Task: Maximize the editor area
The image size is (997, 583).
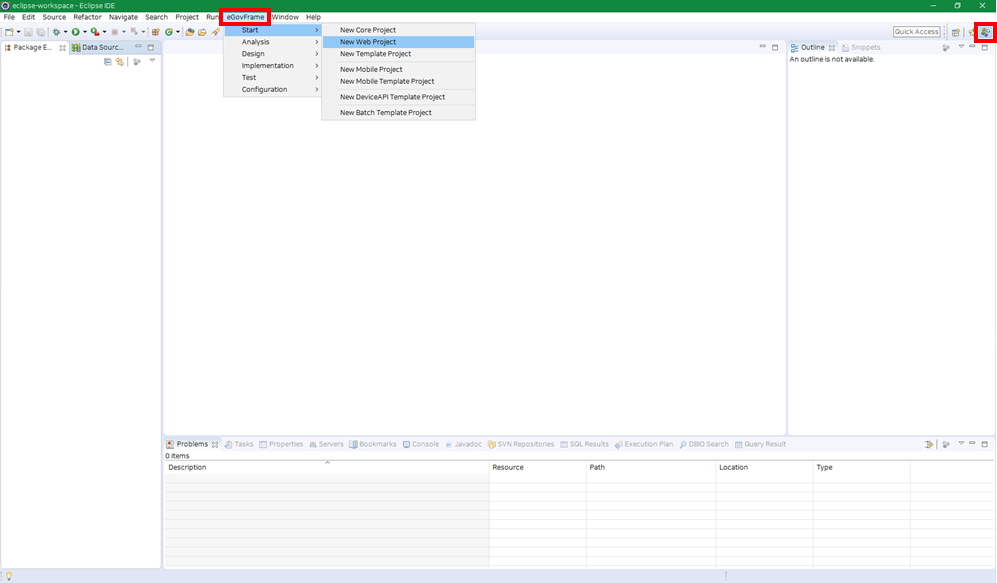Action: 775,47
